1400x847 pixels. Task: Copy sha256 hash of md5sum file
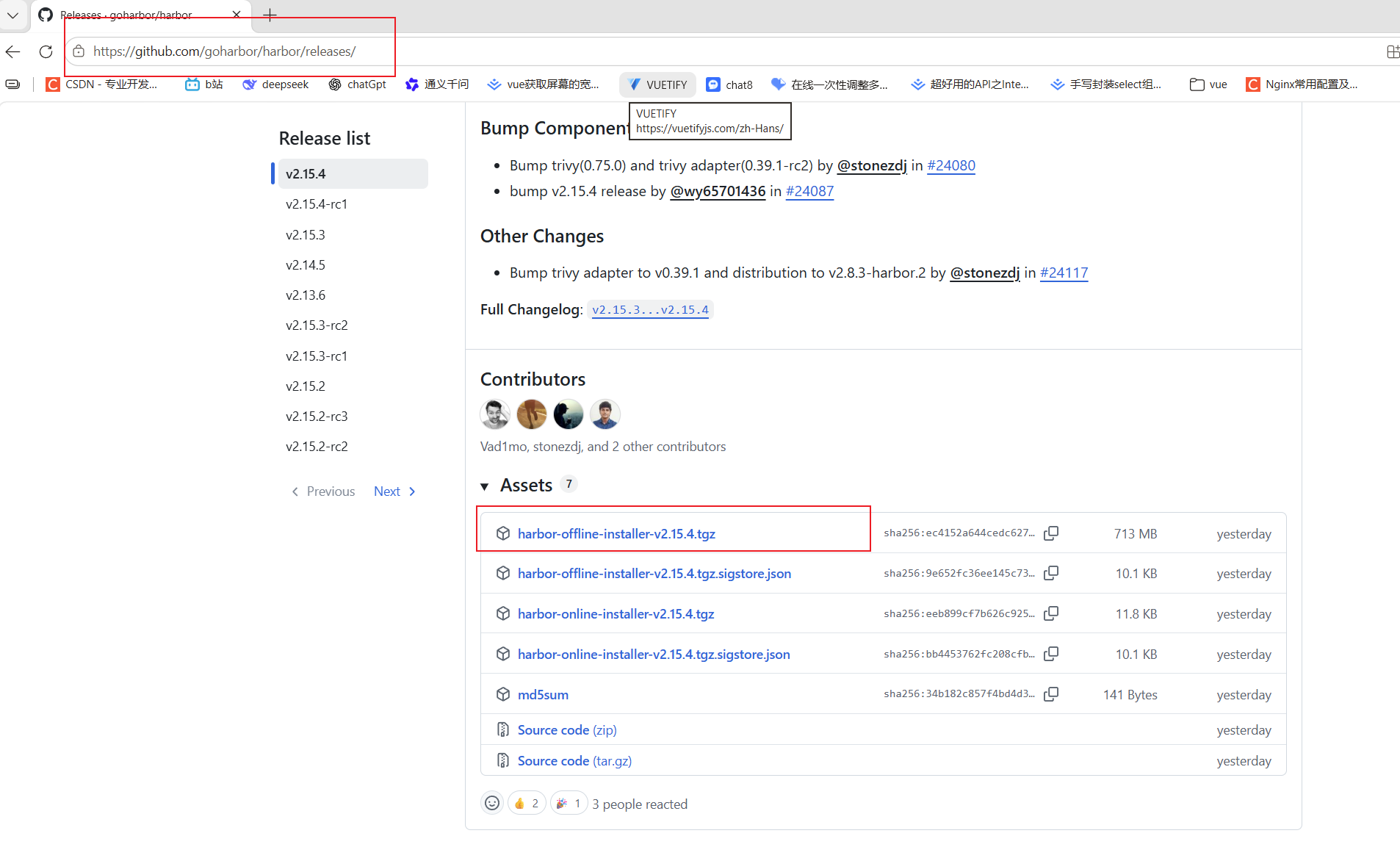pos(1051,694)
